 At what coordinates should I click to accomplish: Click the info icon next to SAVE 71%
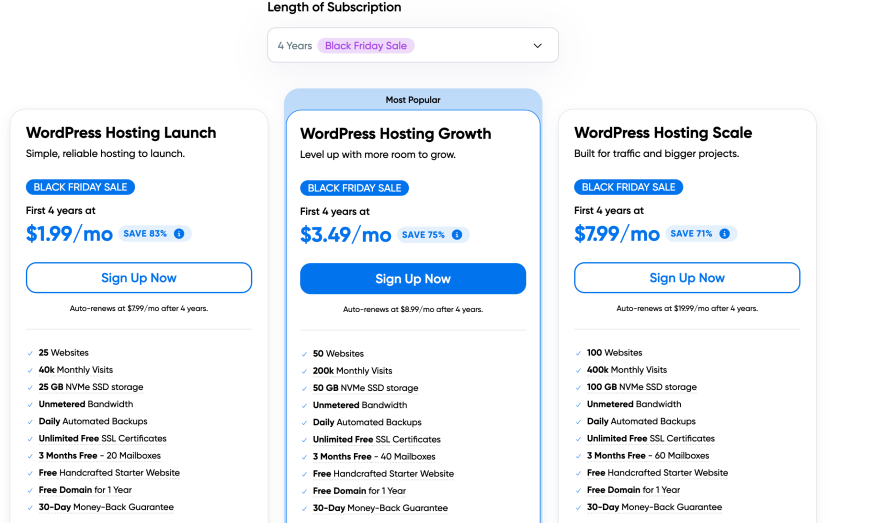tap(724, 233)
